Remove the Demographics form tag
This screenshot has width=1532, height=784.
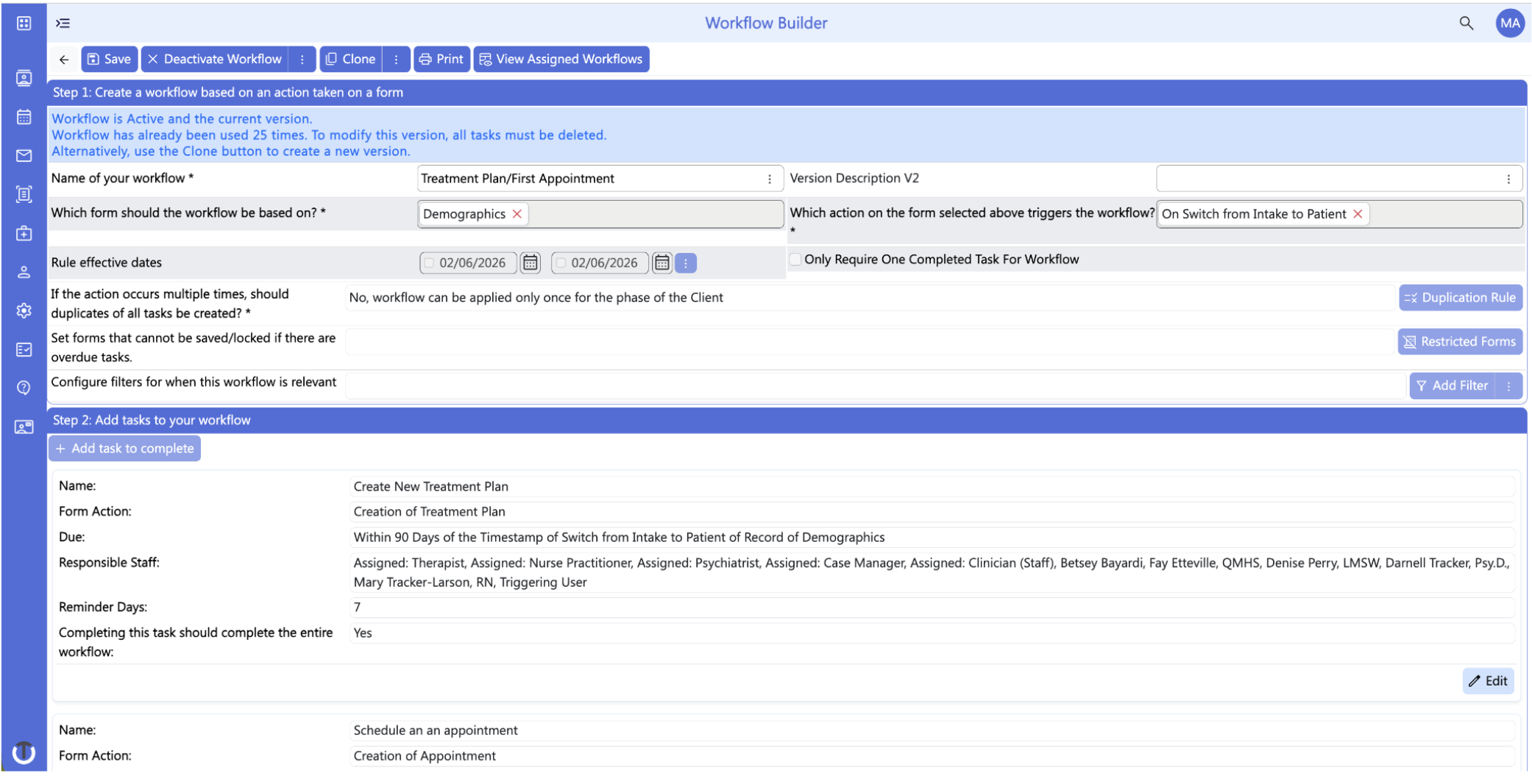517,214
